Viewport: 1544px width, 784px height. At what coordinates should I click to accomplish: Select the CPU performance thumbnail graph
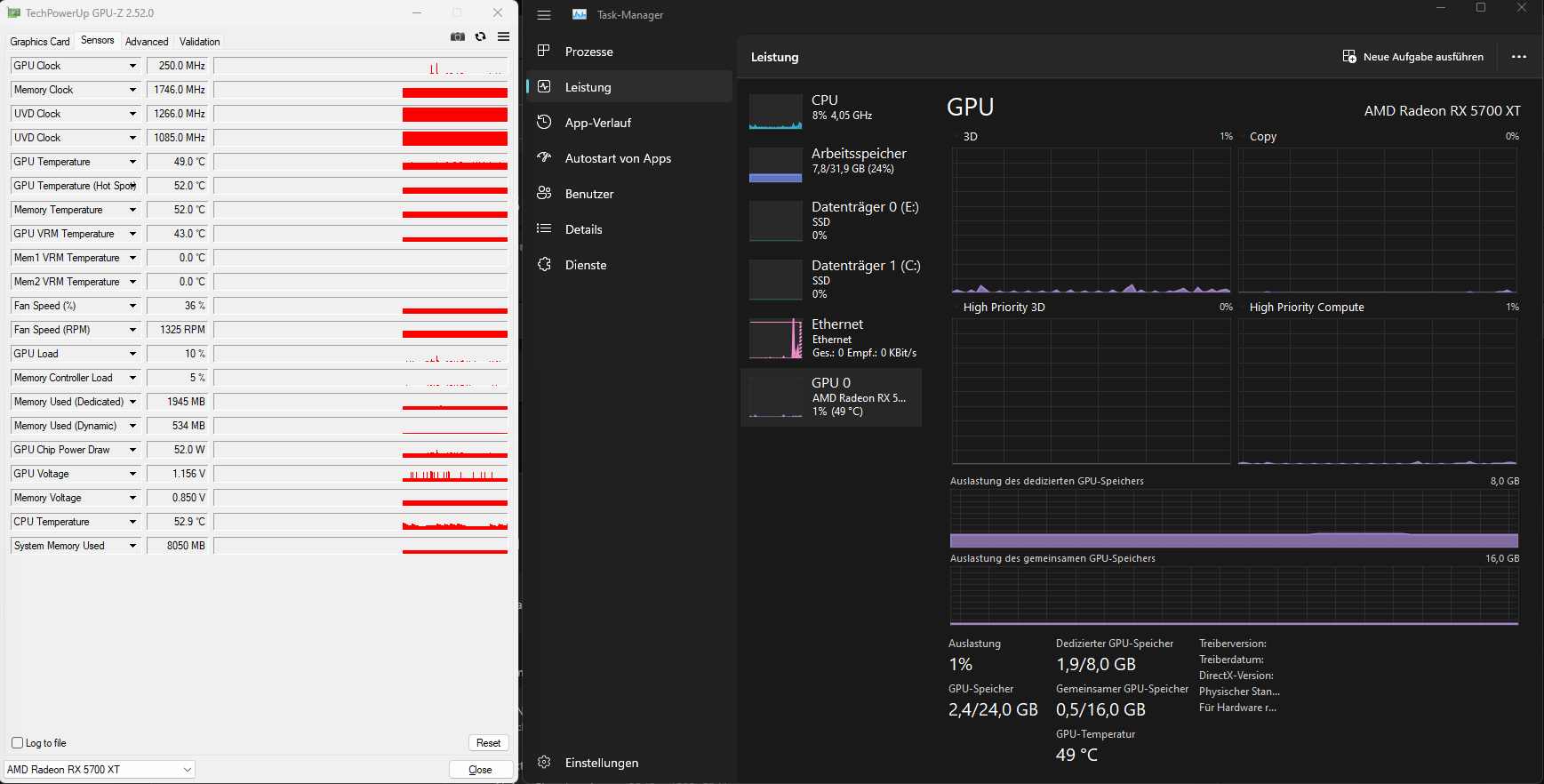pyautogui.click(x=776, y=112)
